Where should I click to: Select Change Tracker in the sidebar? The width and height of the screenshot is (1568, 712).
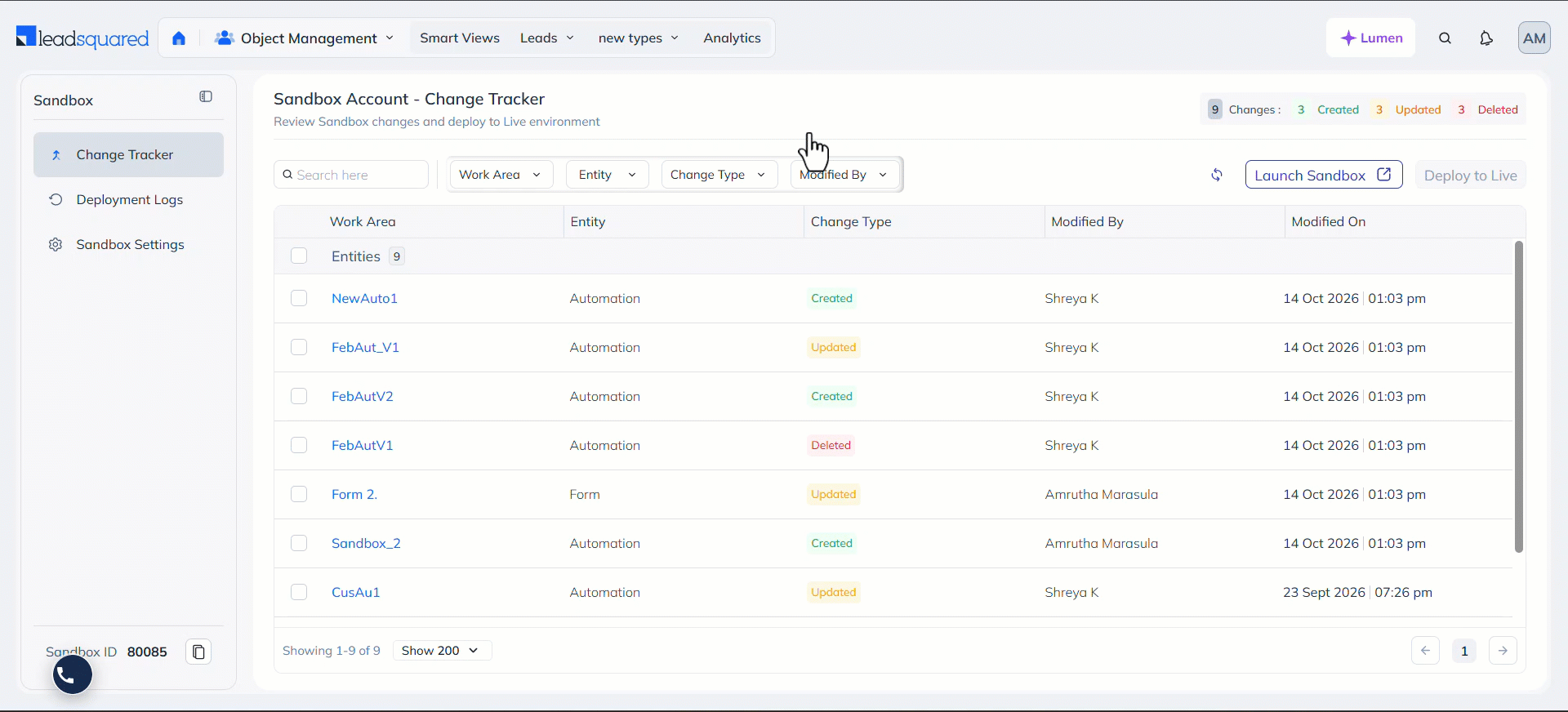tap(128, 155)
